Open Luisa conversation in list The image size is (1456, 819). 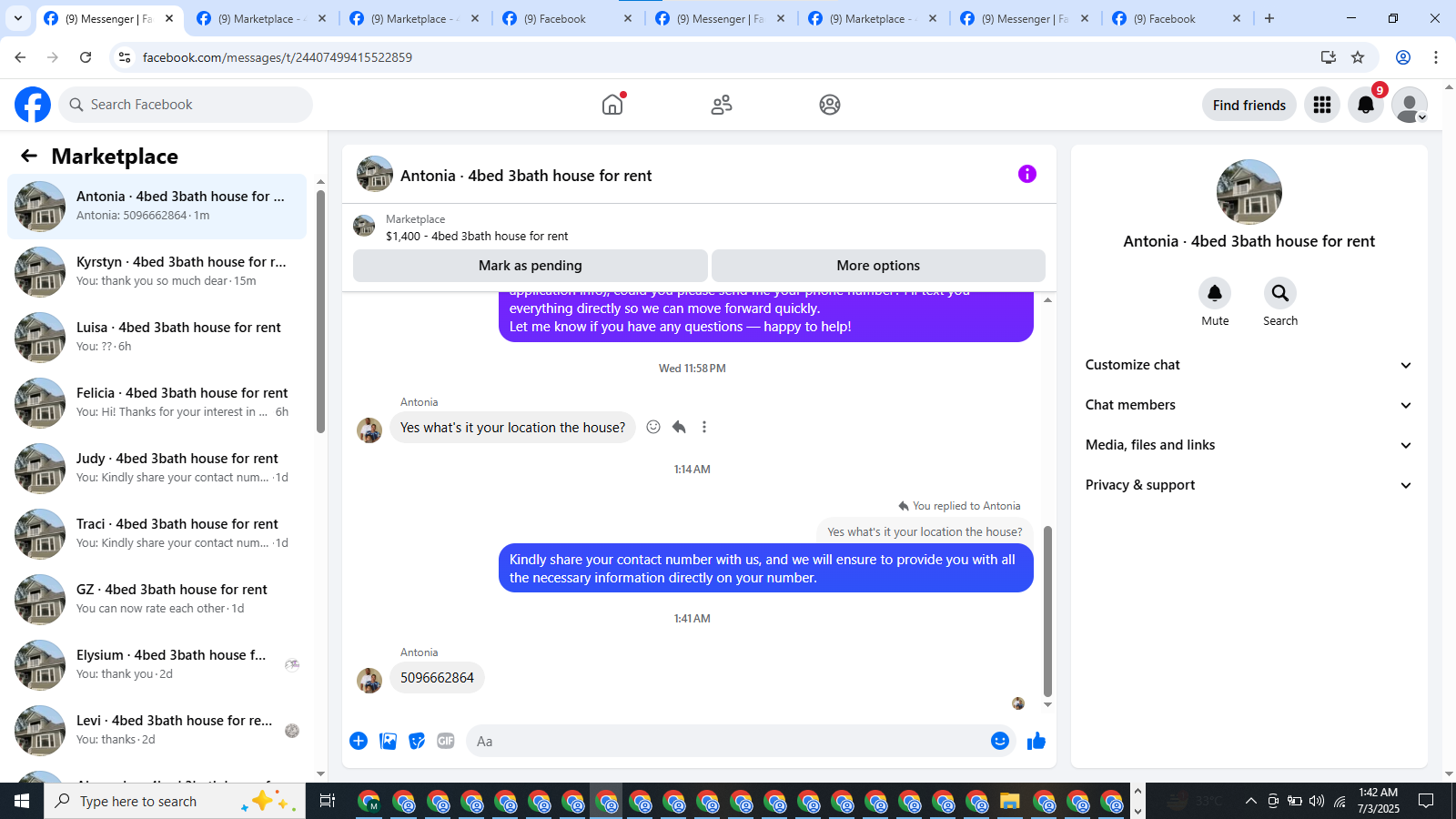click(157, 337)
